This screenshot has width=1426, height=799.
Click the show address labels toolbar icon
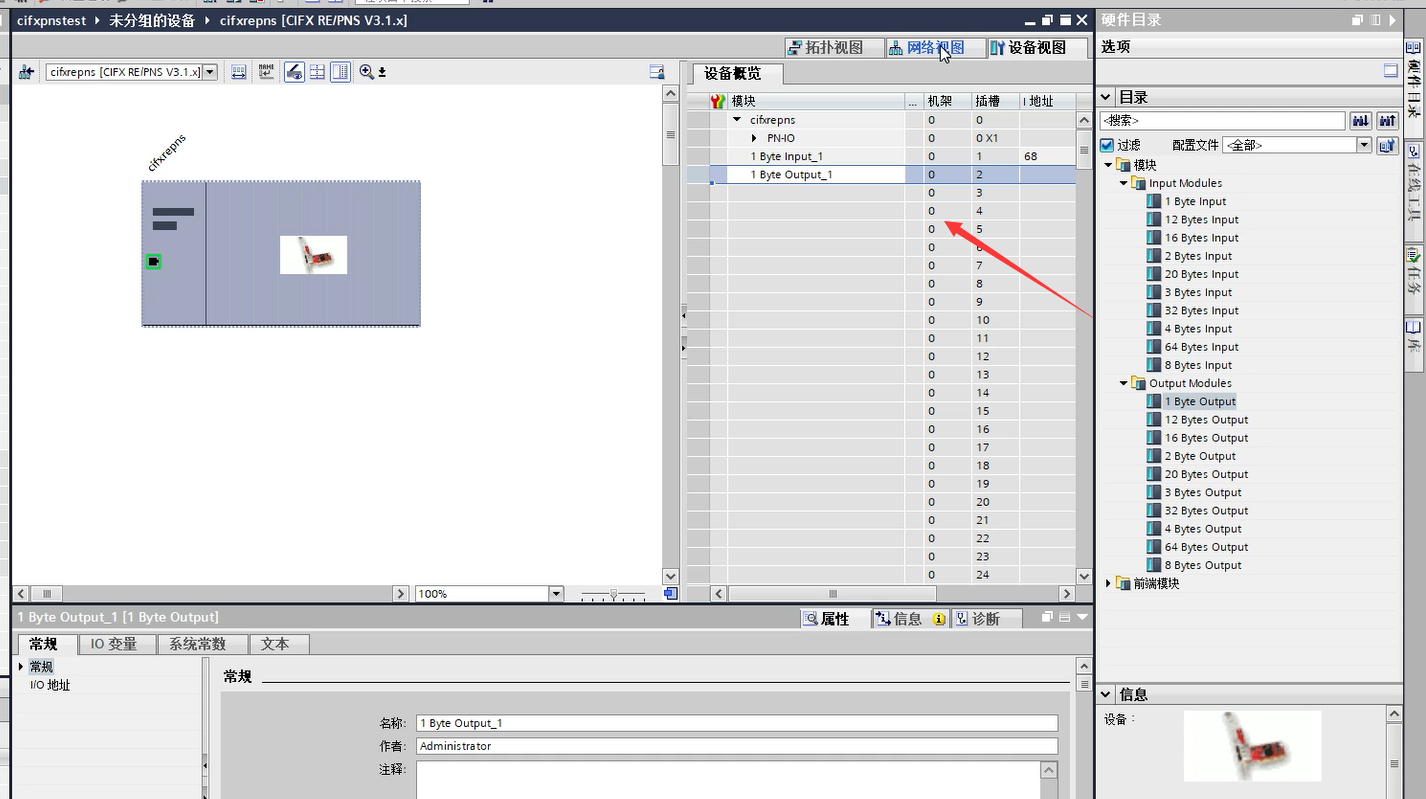tap(239, 72)
